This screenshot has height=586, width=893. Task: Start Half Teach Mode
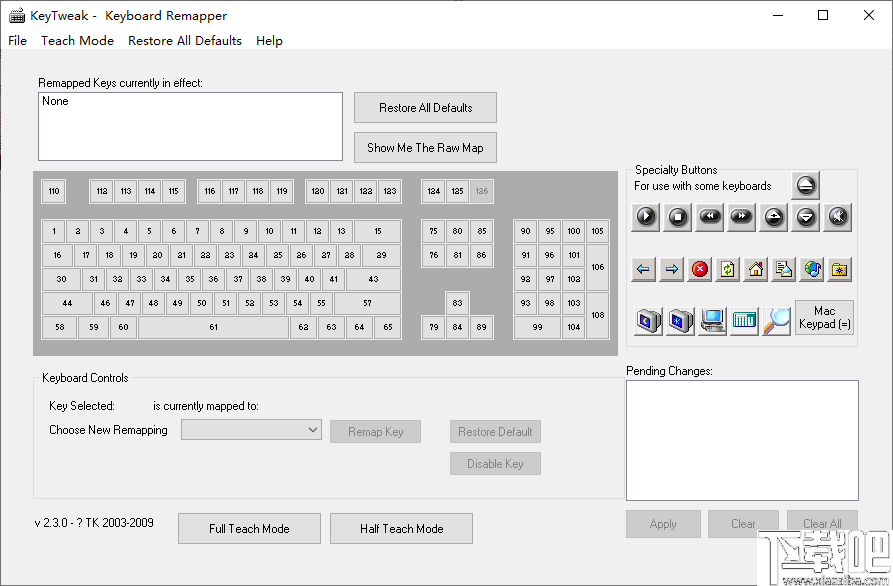click(400, 528)
